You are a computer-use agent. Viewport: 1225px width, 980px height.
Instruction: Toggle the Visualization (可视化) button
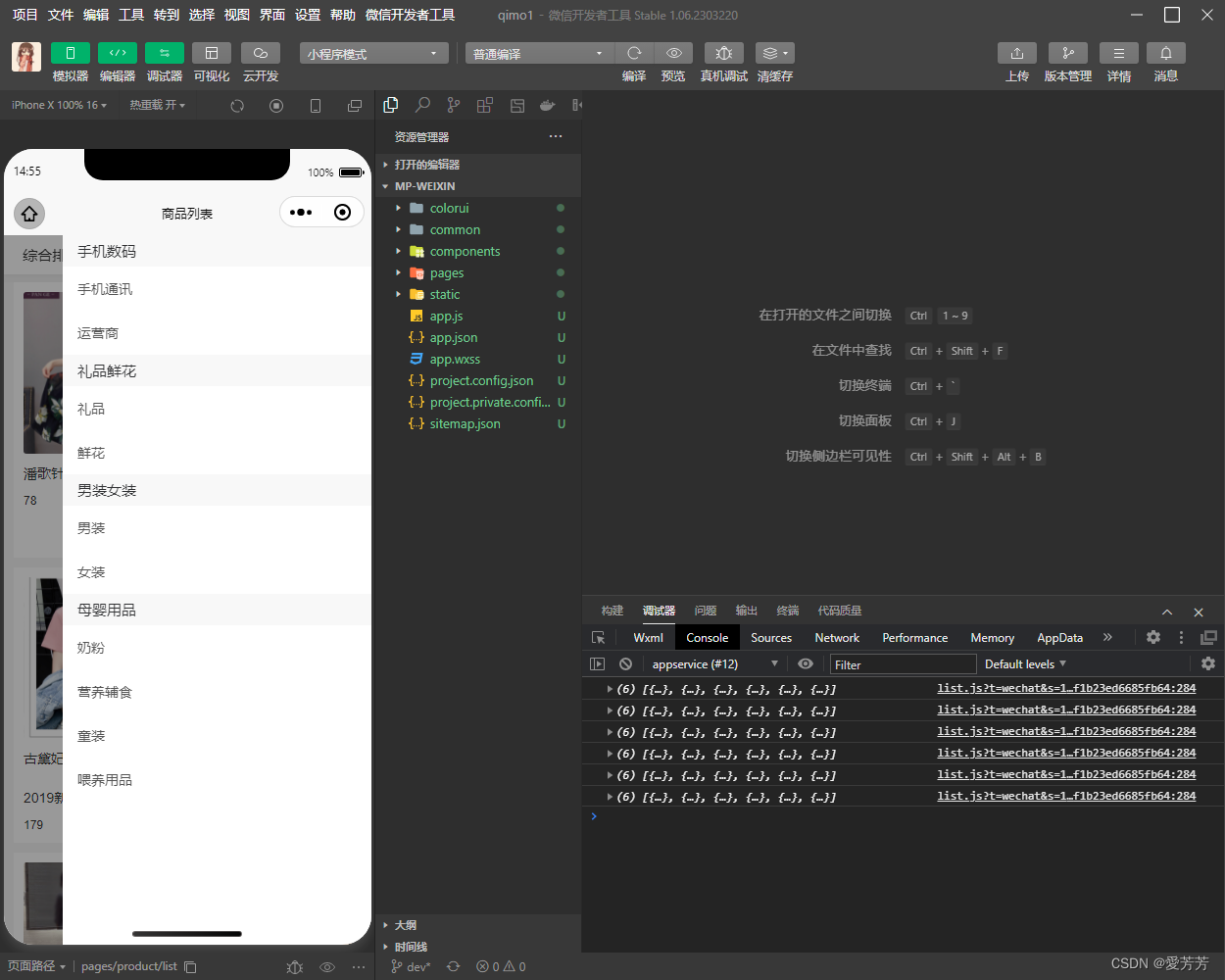pos(212,53)
